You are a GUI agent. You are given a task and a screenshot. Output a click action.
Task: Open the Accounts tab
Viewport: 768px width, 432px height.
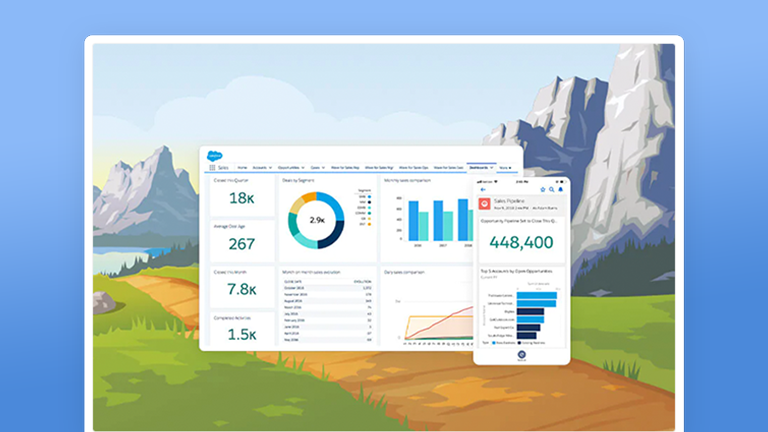(259, 168)
